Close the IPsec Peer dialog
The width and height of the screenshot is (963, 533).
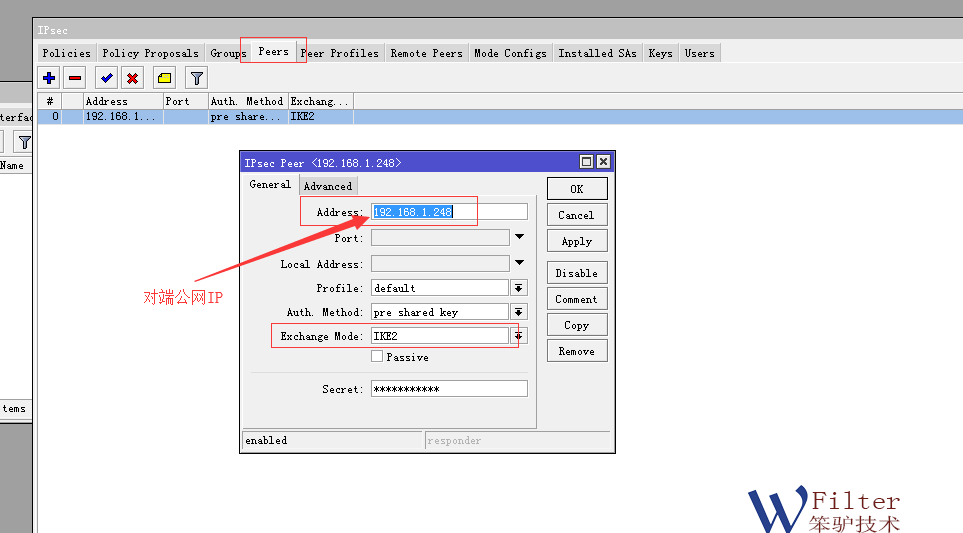[x=603, y=162]
